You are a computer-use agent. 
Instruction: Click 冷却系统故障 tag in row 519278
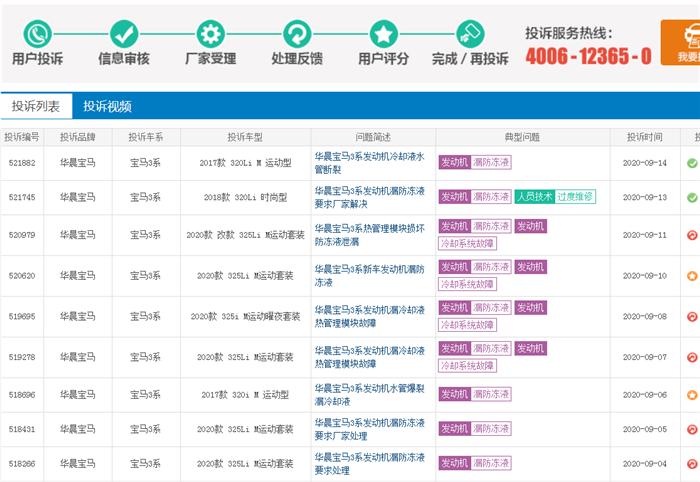(x=467, y=366)
